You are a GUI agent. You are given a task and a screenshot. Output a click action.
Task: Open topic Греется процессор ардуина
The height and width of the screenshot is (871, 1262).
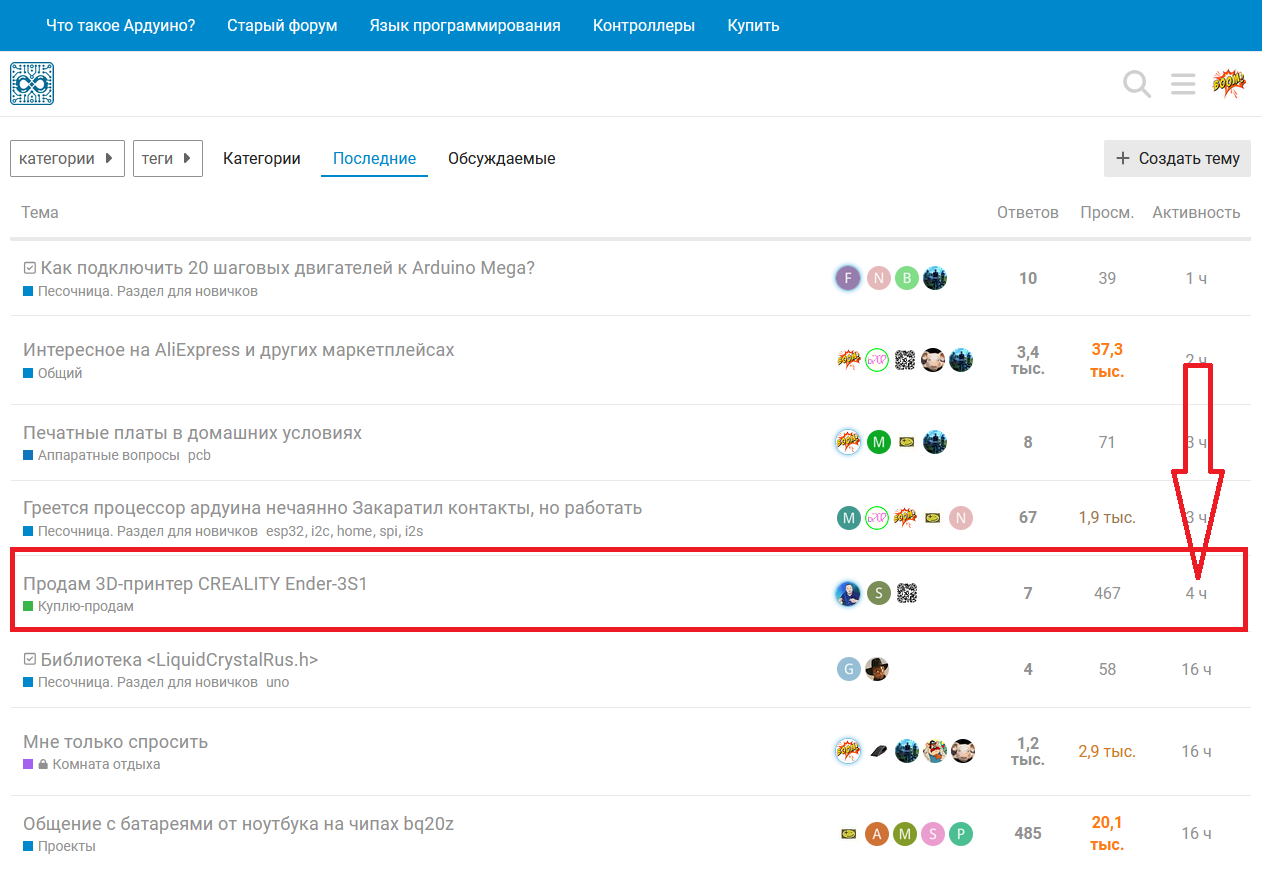coord(332,508)
